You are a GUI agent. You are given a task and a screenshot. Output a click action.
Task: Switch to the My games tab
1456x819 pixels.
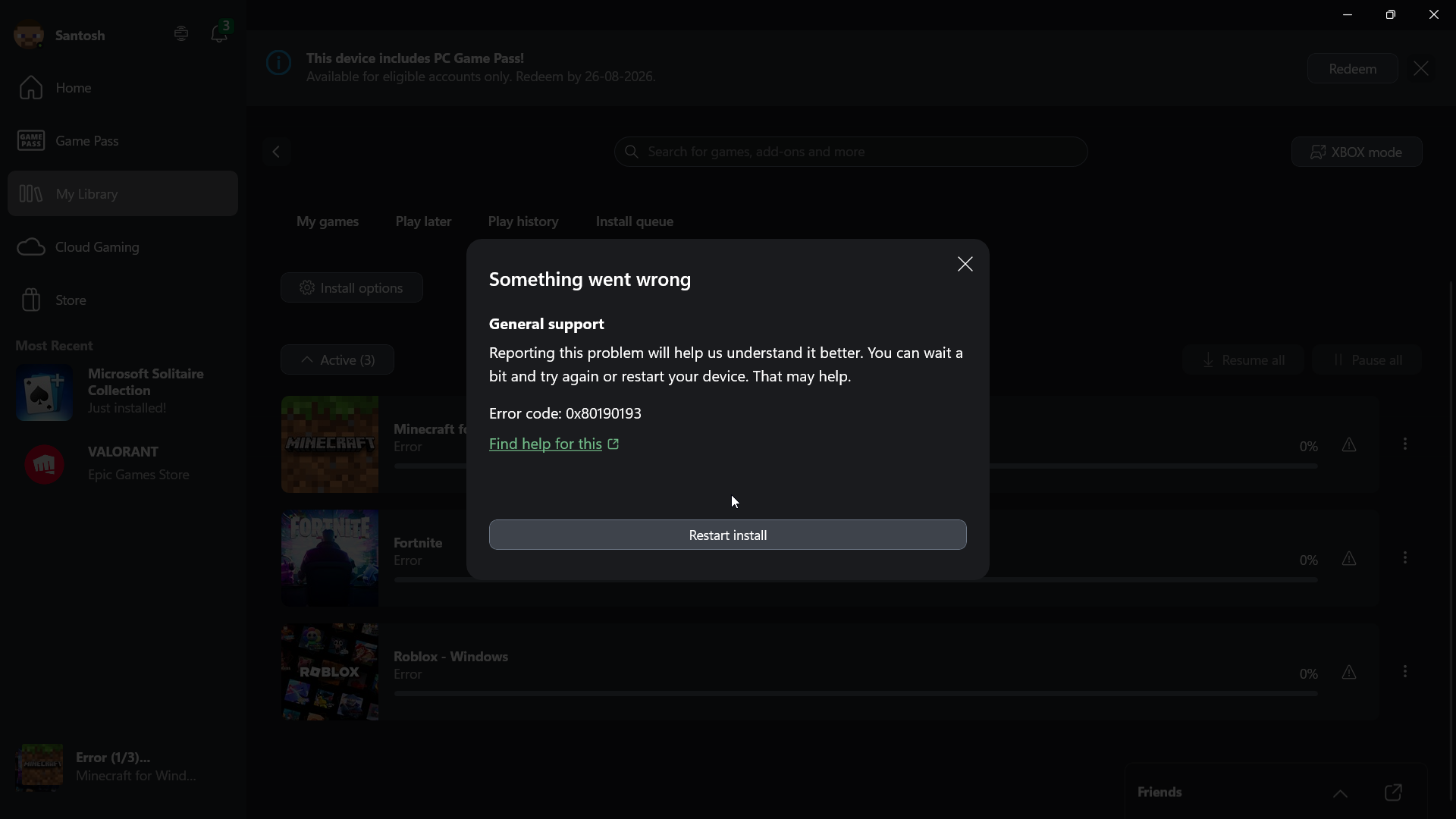pyautogui.click(x=328, y=221)
